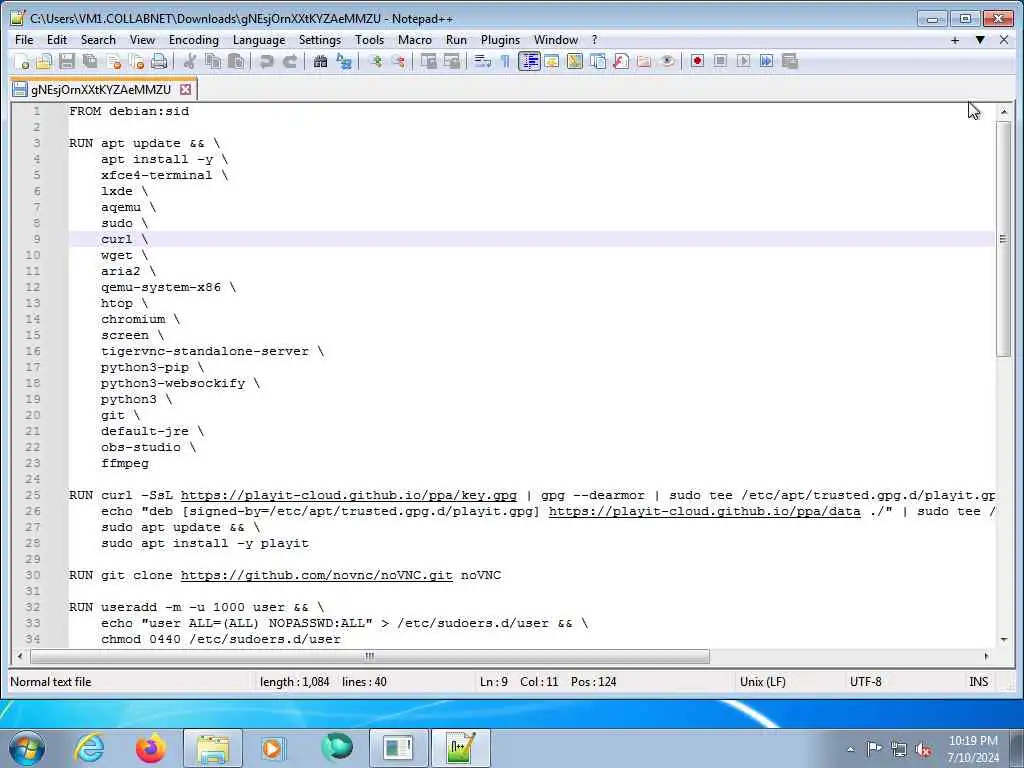Toggle Show All Characters pilcrow icon
The image size is (1024, 768).
505,61
